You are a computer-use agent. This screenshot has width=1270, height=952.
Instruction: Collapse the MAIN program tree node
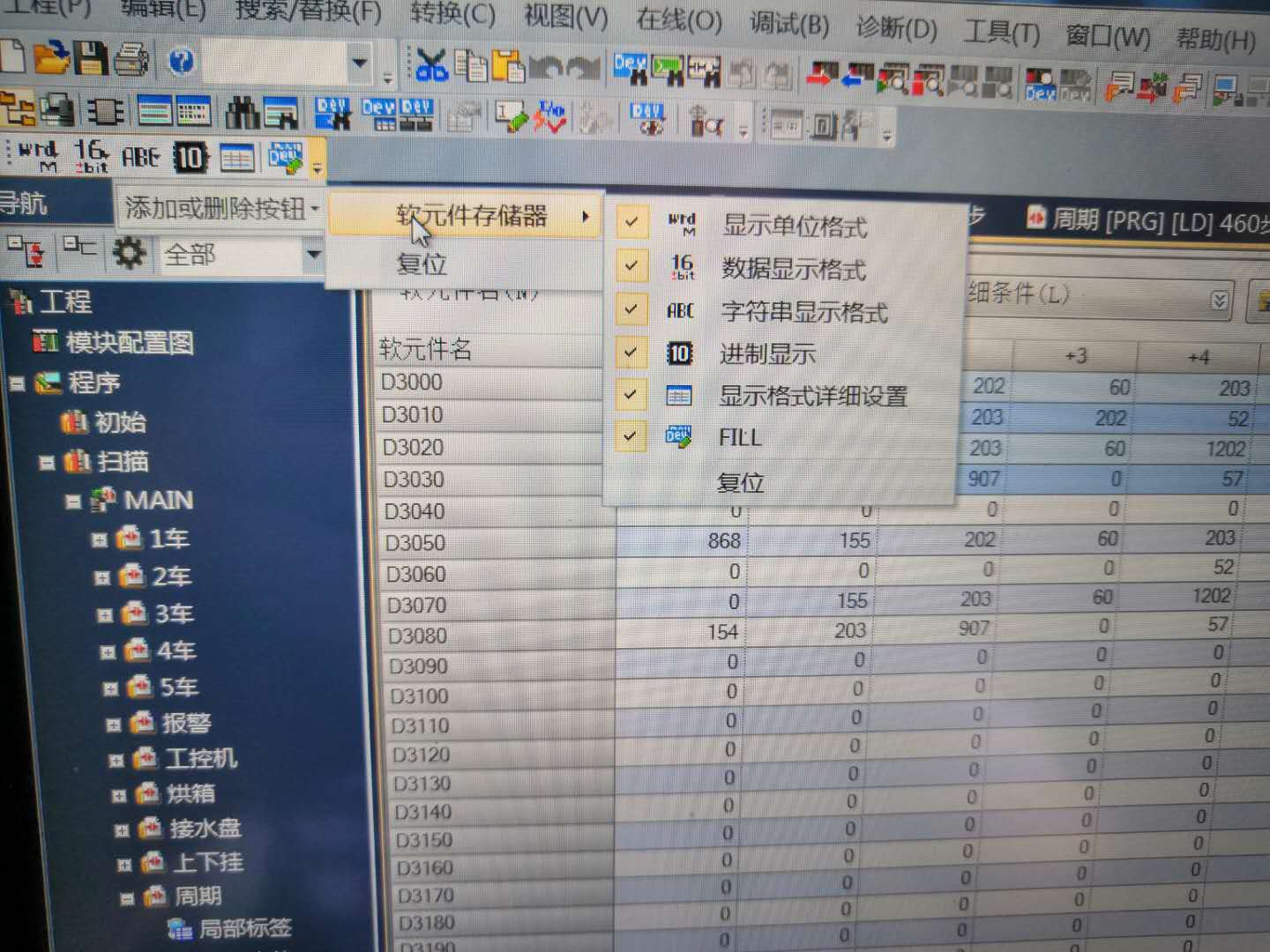74,502
